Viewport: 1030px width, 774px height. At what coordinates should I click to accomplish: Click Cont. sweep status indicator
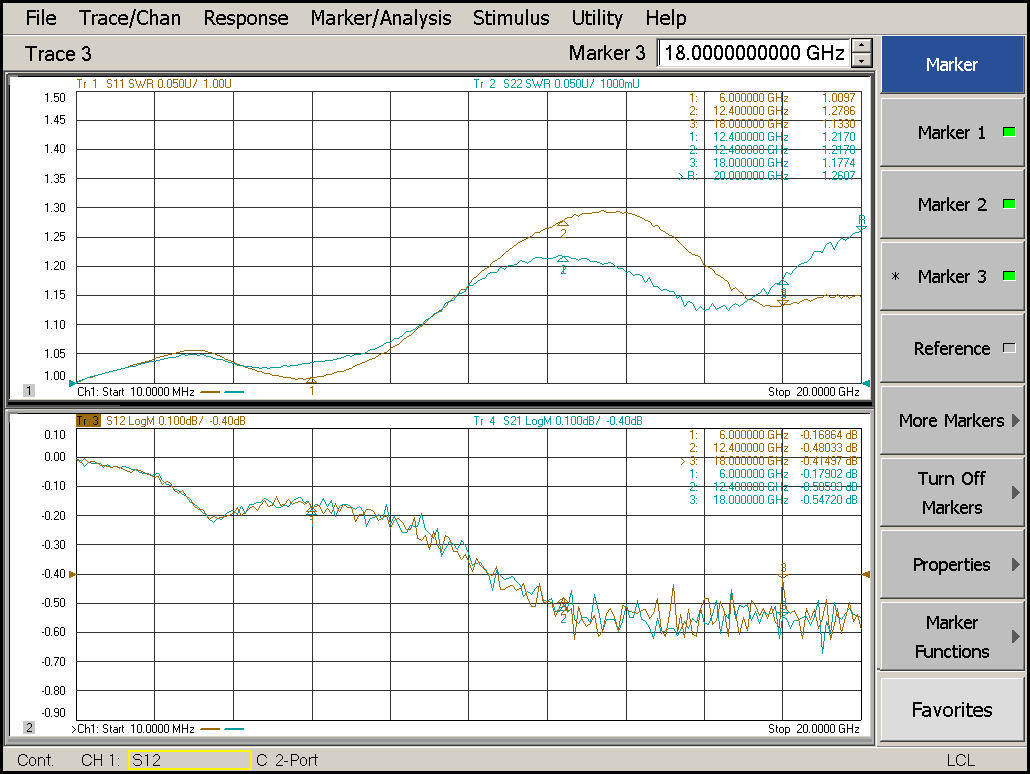(x=35, y=760)
